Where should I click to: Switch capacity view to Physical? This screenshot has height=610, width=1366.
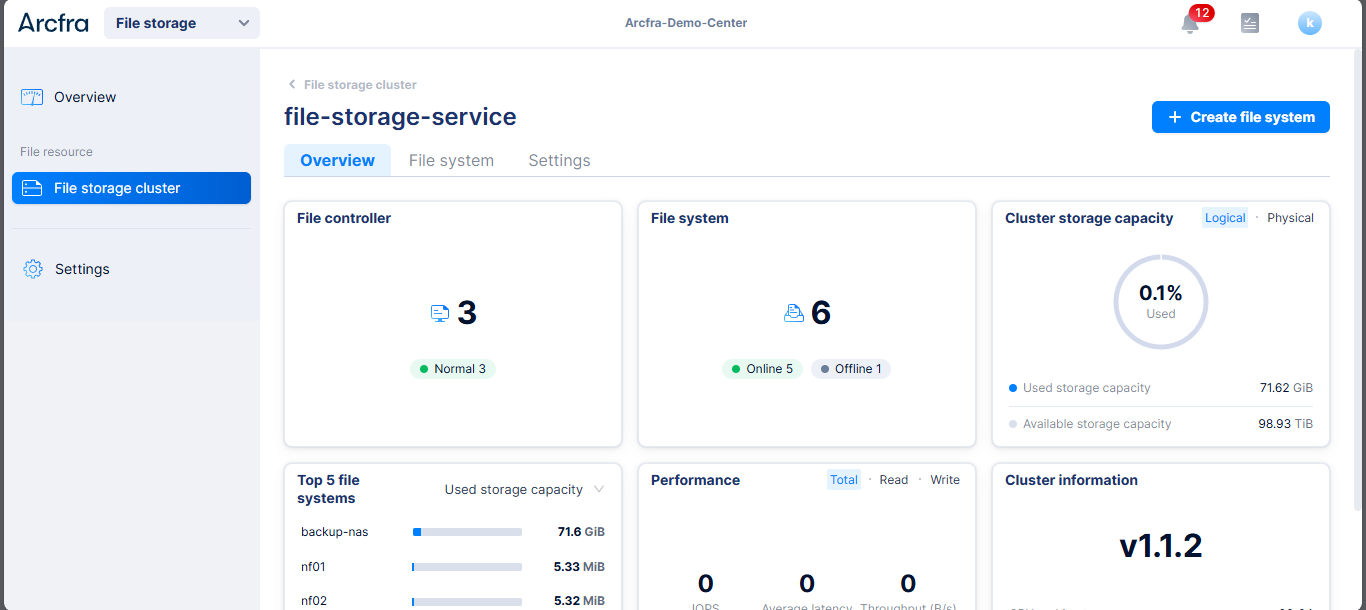coord(1290,218)
